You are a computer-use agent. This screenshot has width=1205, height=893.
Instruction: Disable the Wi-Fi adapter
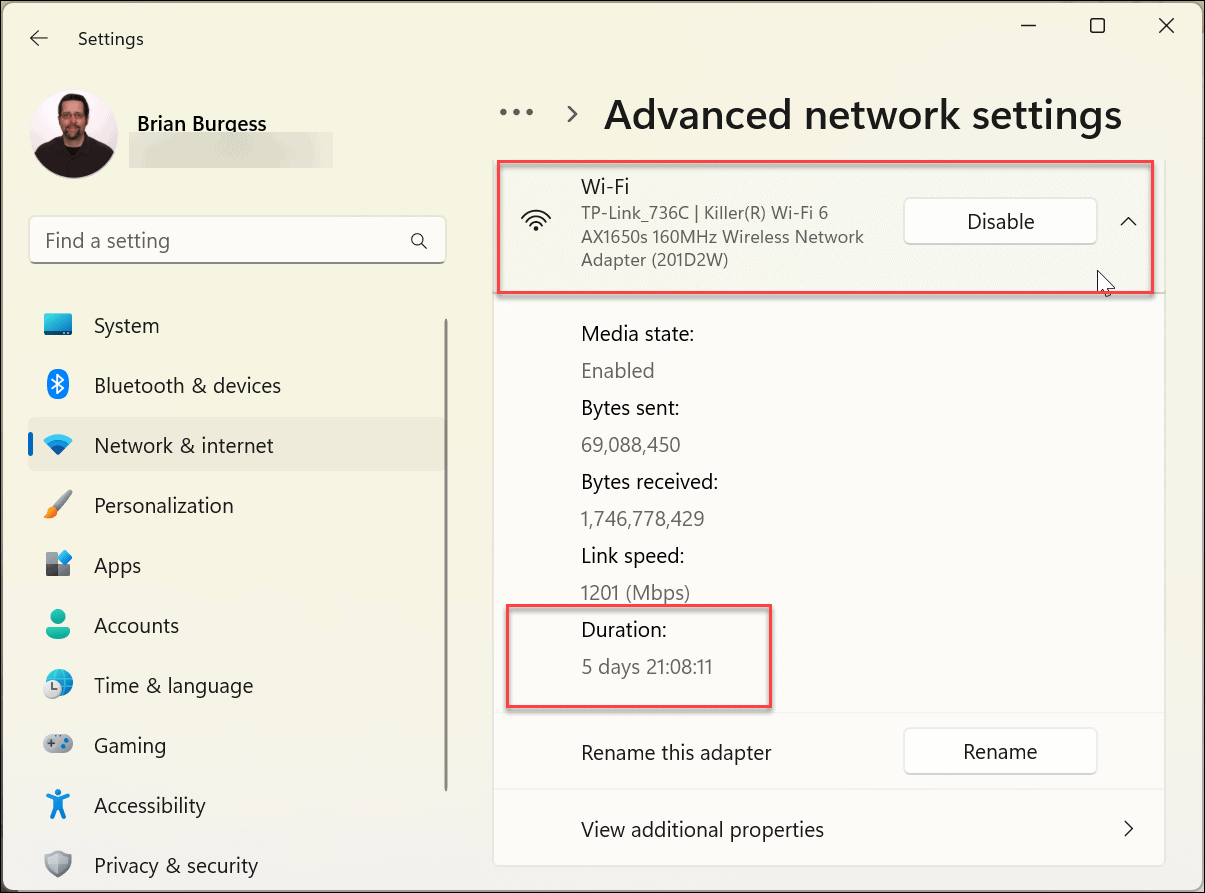[999, 221]
